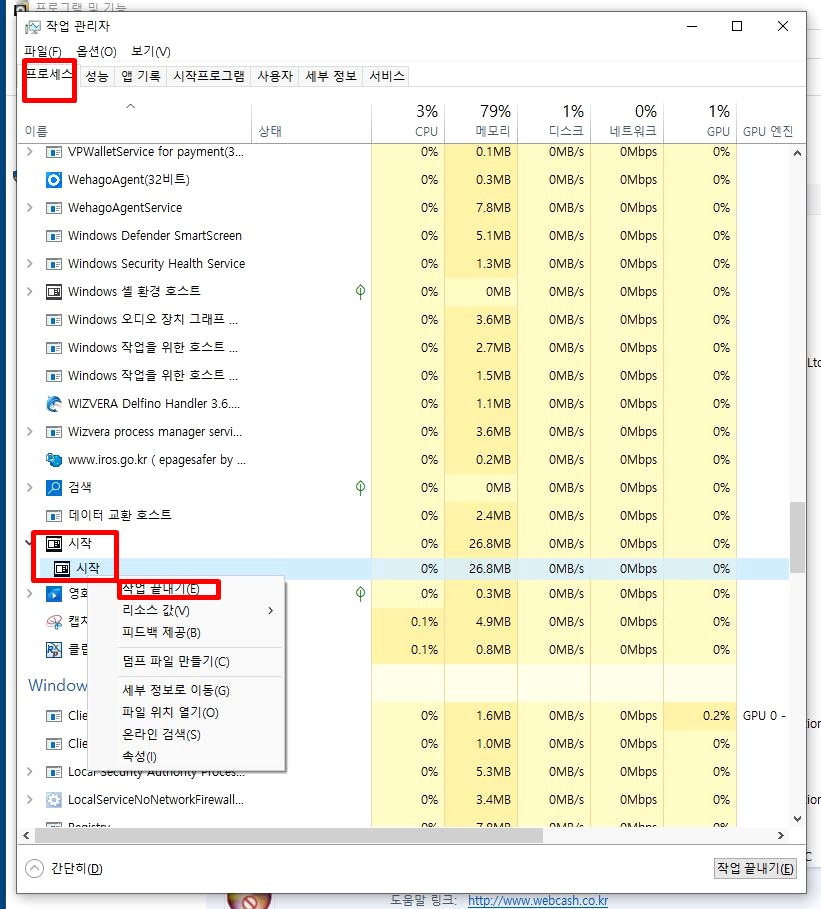Click the 검색 magnifier process icon
Screen dimensions: 821x909
[x=54, y=488]
